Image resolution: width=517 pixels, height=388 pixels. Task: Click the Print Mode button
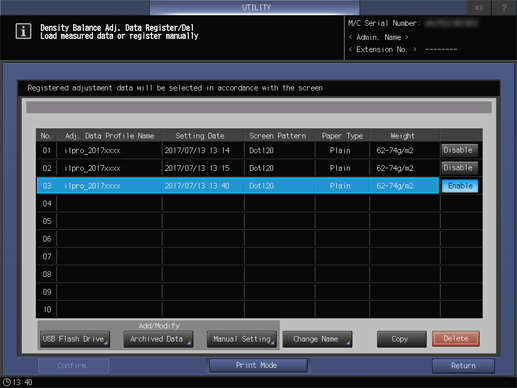258,365
